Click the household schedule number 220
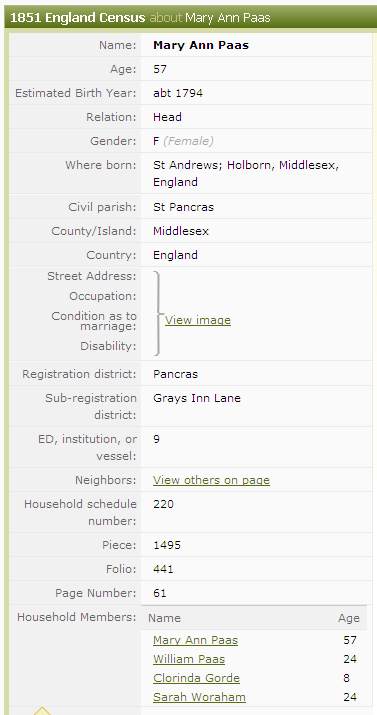 [x=163, y=504]
